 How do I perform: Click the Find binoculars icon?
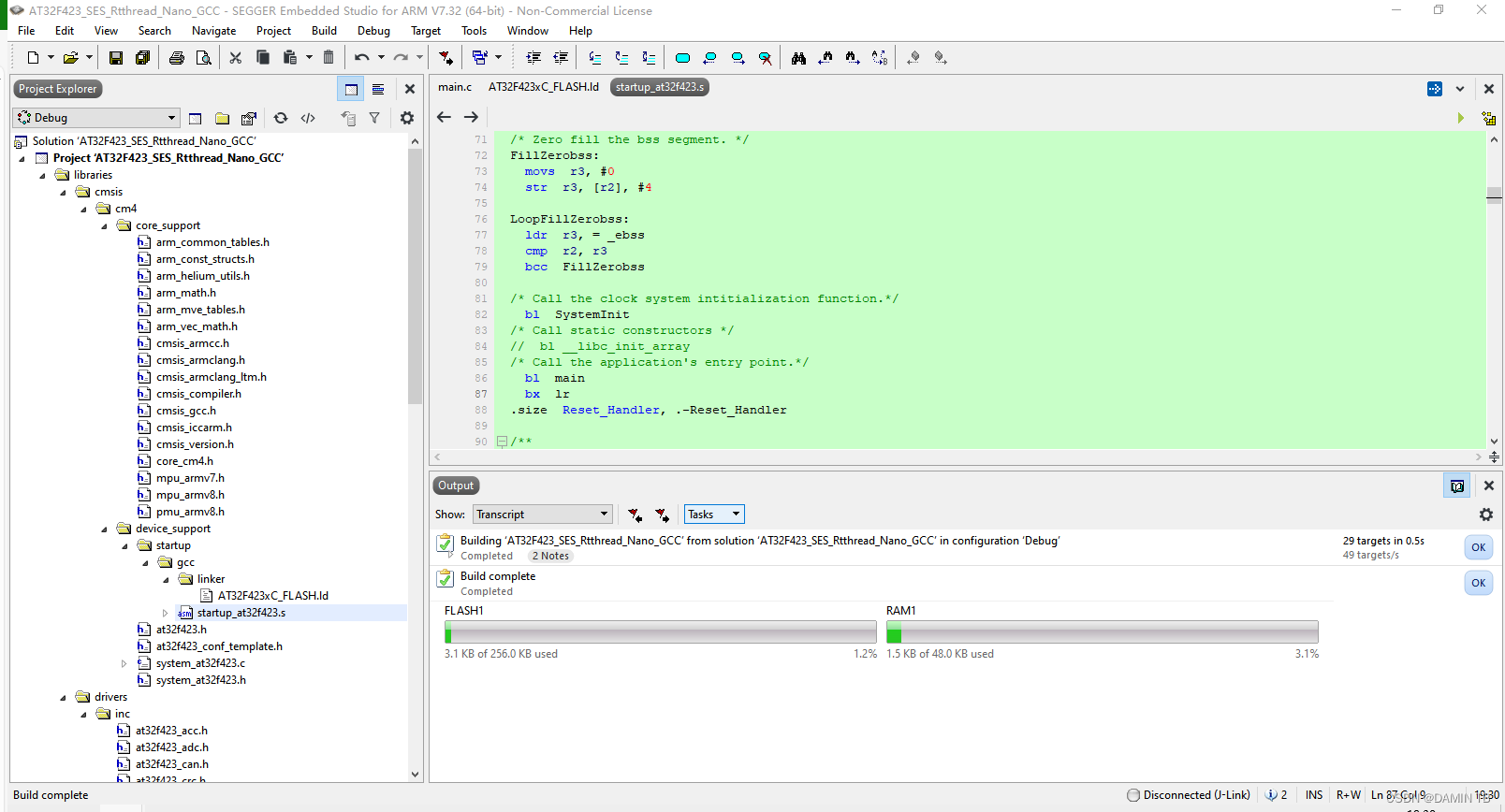pyautogui.click(x=798, y=58)
